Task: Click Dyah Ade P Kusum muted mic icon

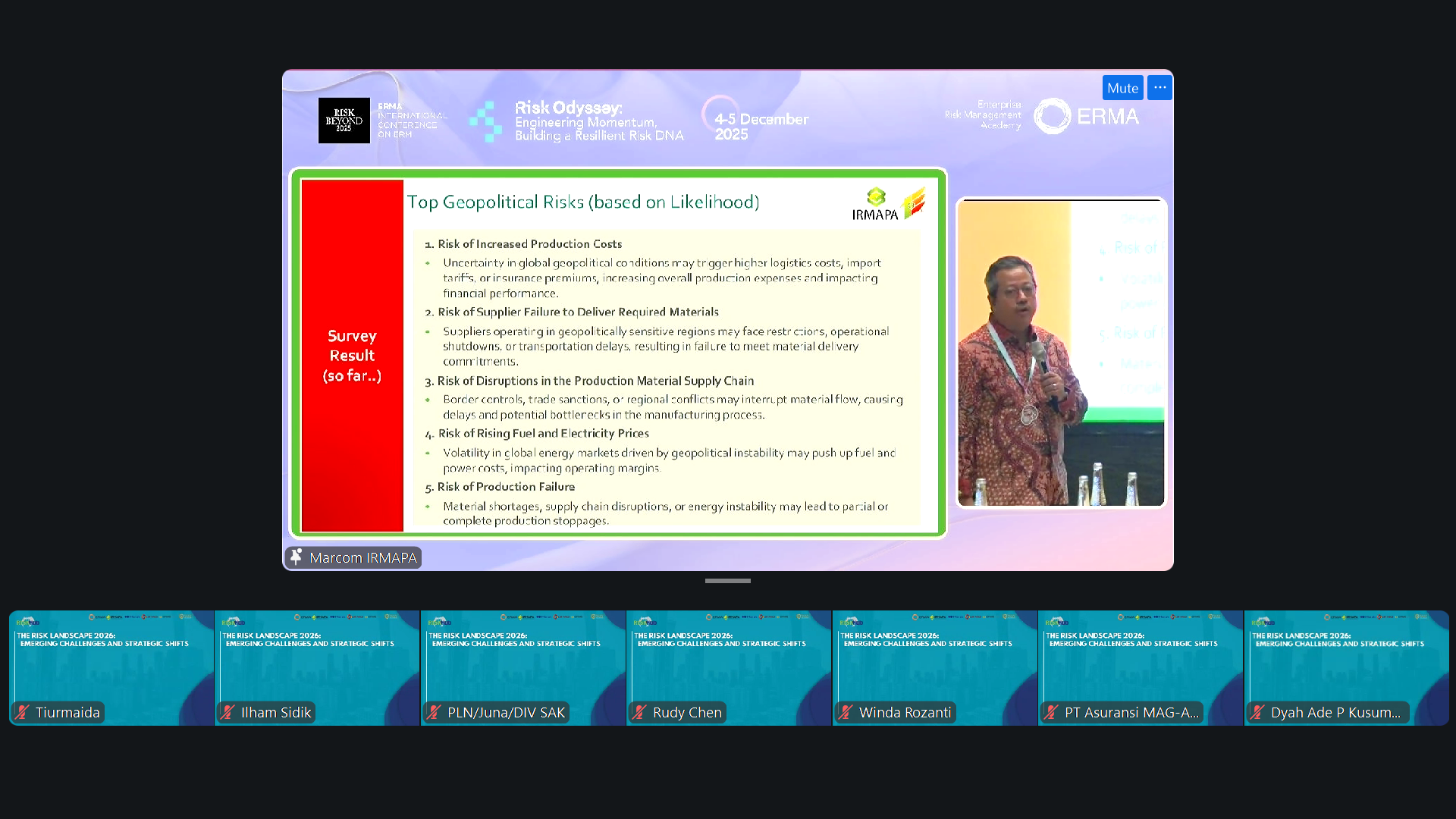Action: pyautogui.click(x=1257, y=712)
